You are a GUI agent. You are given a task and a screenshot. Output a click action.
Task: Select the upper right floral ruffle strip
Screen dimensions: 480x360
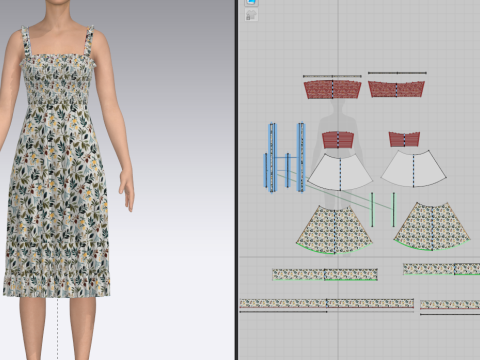tap(441, 269)
